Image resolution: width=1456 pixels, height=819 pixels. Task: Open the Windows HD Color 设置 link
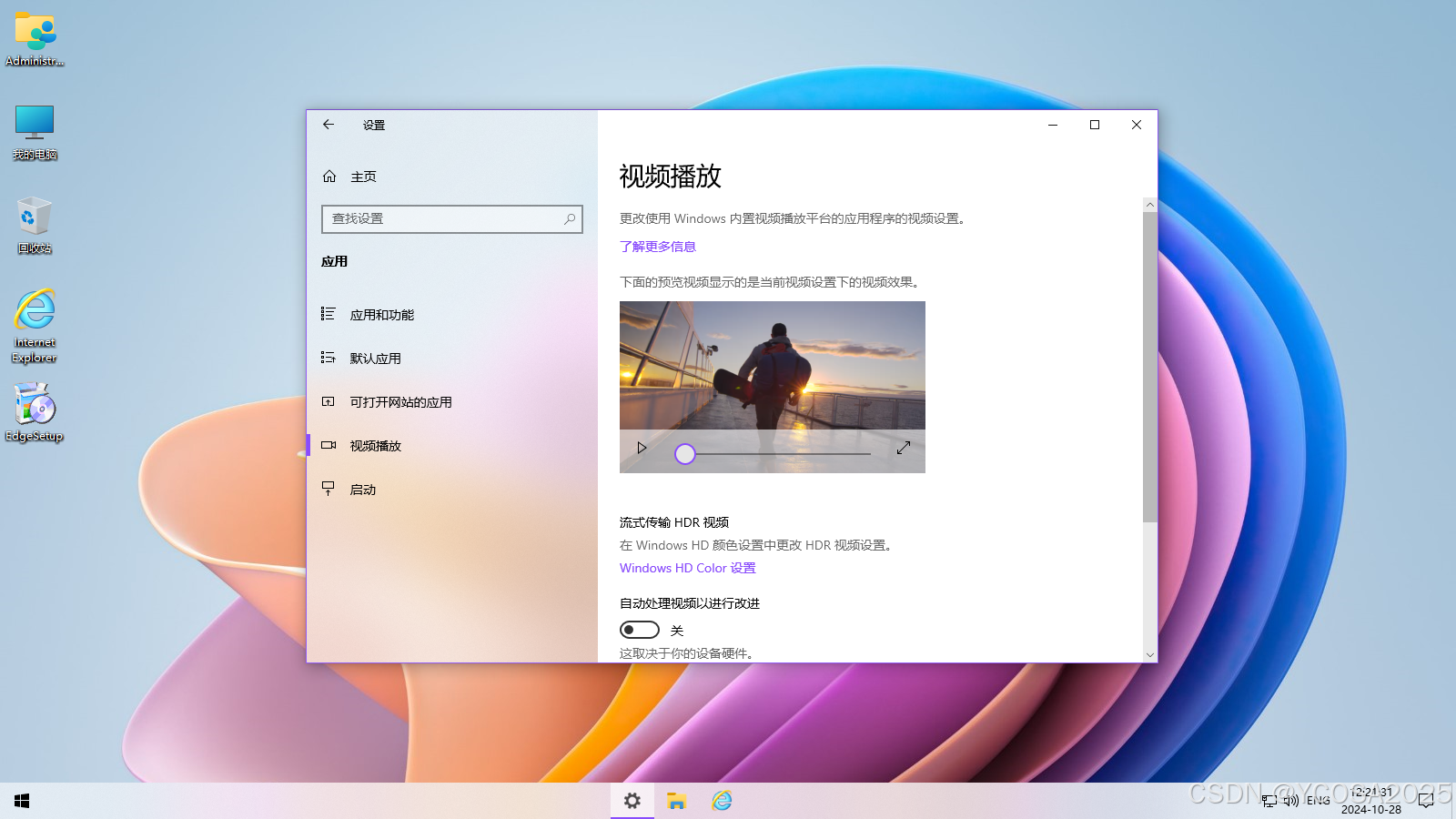tap(688, 568)
